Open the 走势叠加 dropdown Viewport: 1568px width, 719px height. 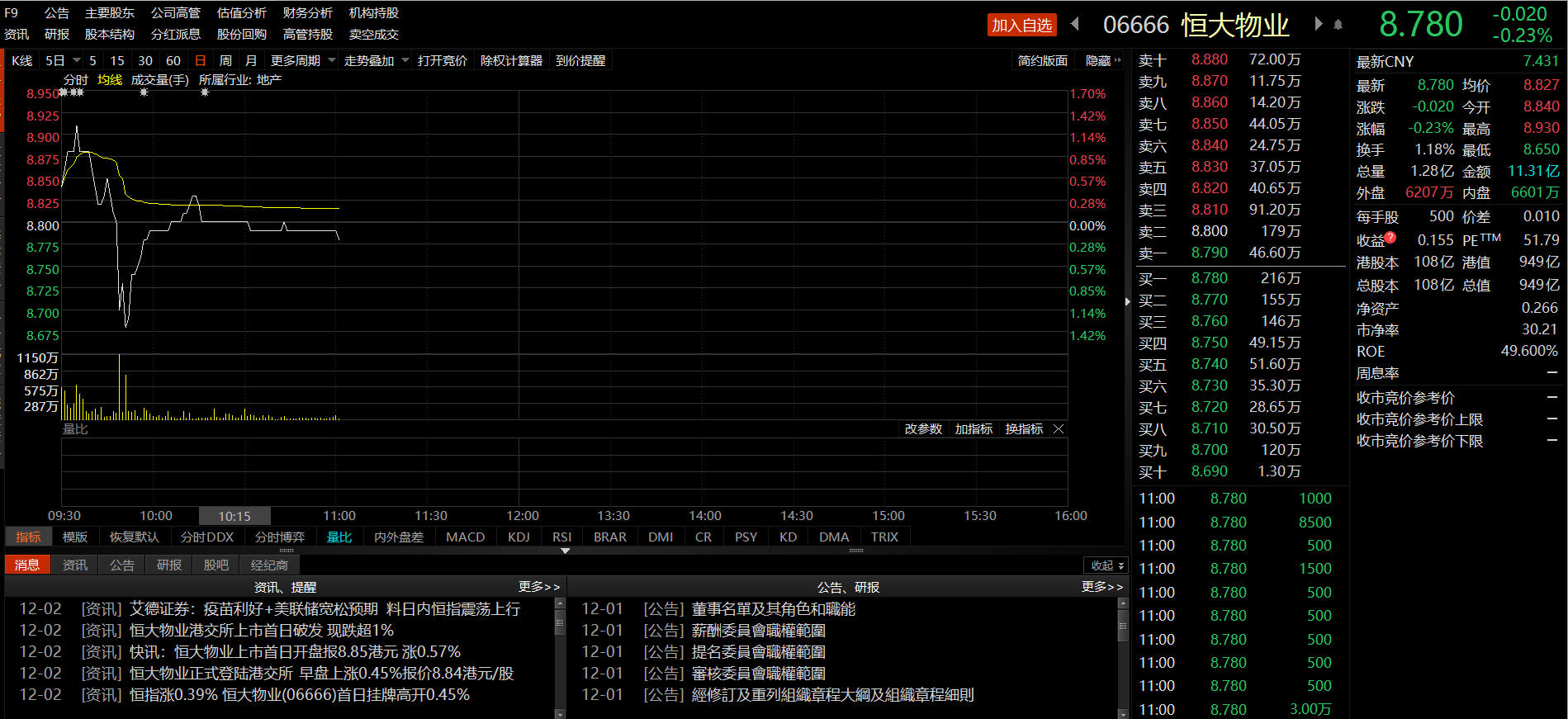point(405,61)
